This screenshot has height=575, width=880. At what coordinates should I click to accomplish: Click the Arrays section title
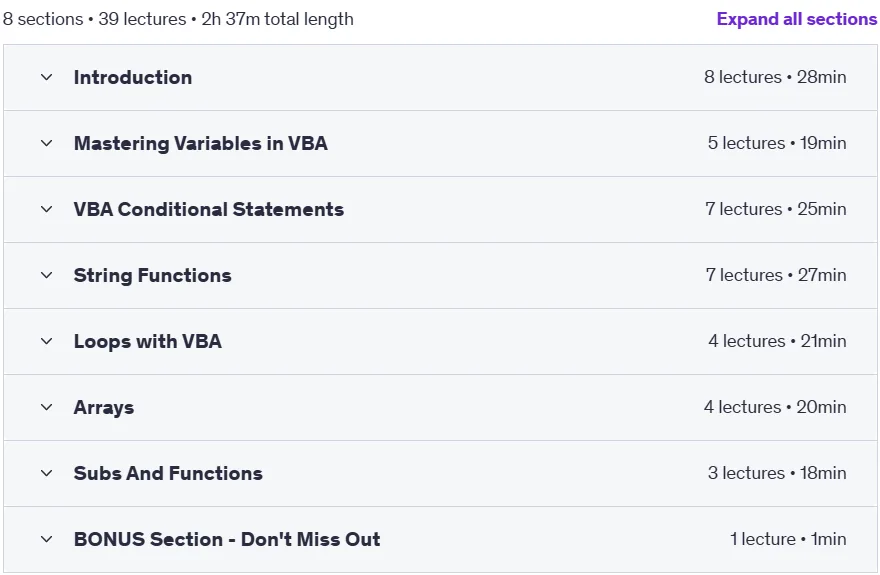click(x=104, y=407)
